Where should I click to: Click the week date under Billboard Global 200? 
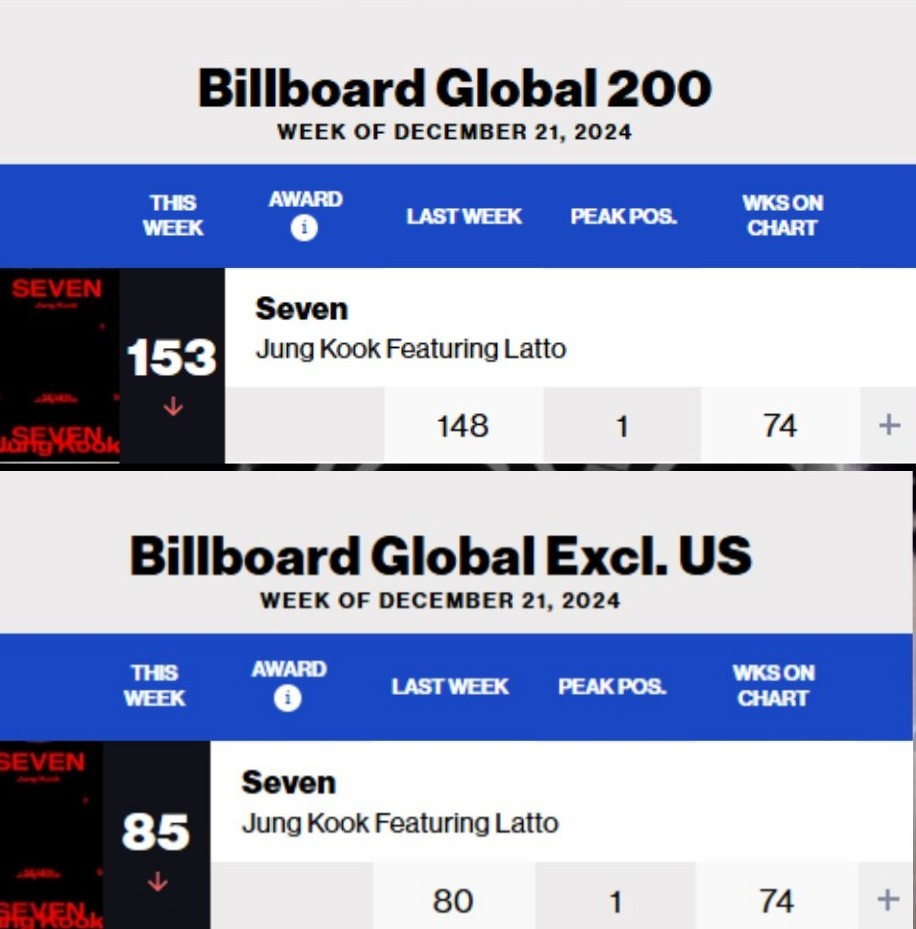[454, 132]
